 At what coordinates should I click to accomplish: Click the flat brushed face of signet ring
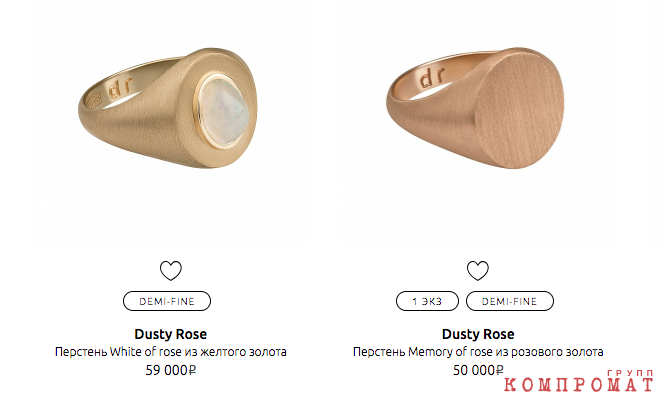coord(520,108)
